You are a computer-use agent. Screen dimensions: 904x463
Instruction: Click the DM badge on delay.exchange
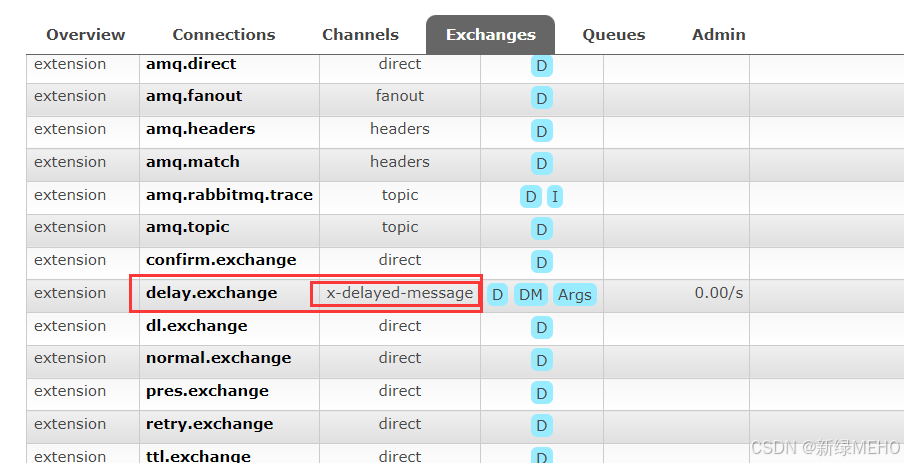(x=530, y=295)
